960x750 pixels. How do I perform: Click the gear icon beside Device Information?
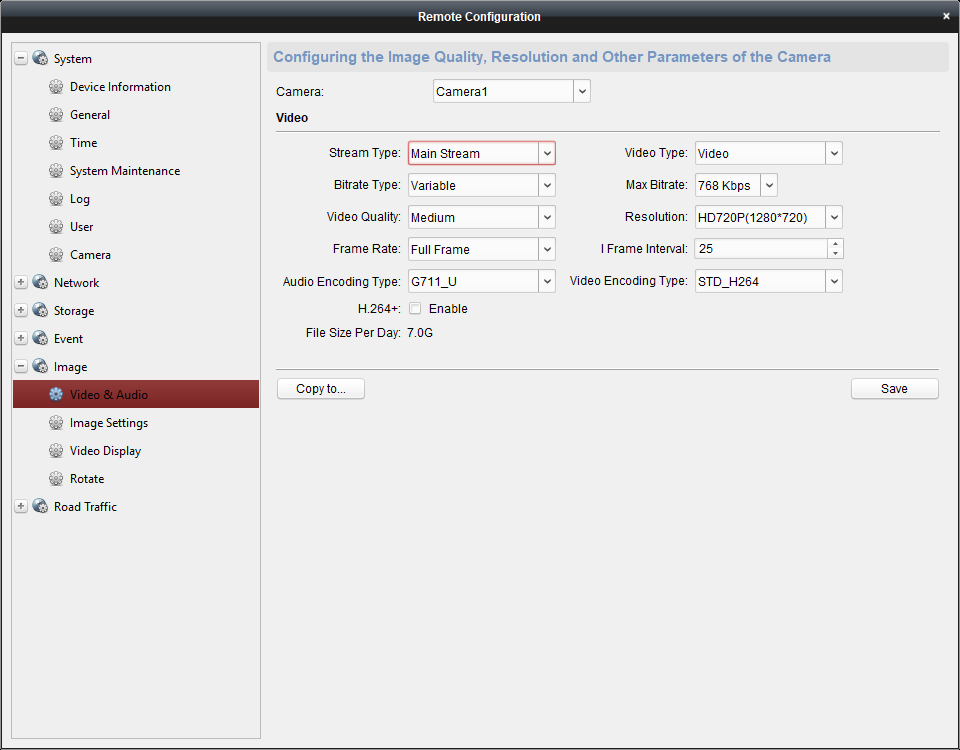tap(56, 87)
